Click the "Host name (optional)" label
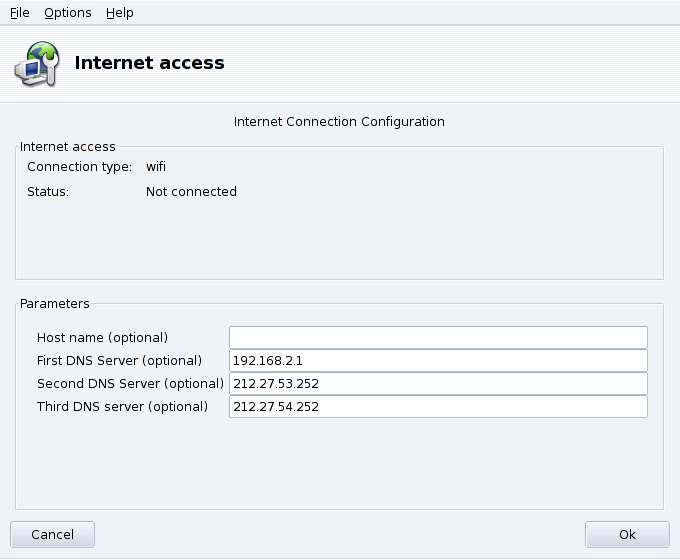Image resolution: width=680 pixels, height=560 pixels. 102,337
